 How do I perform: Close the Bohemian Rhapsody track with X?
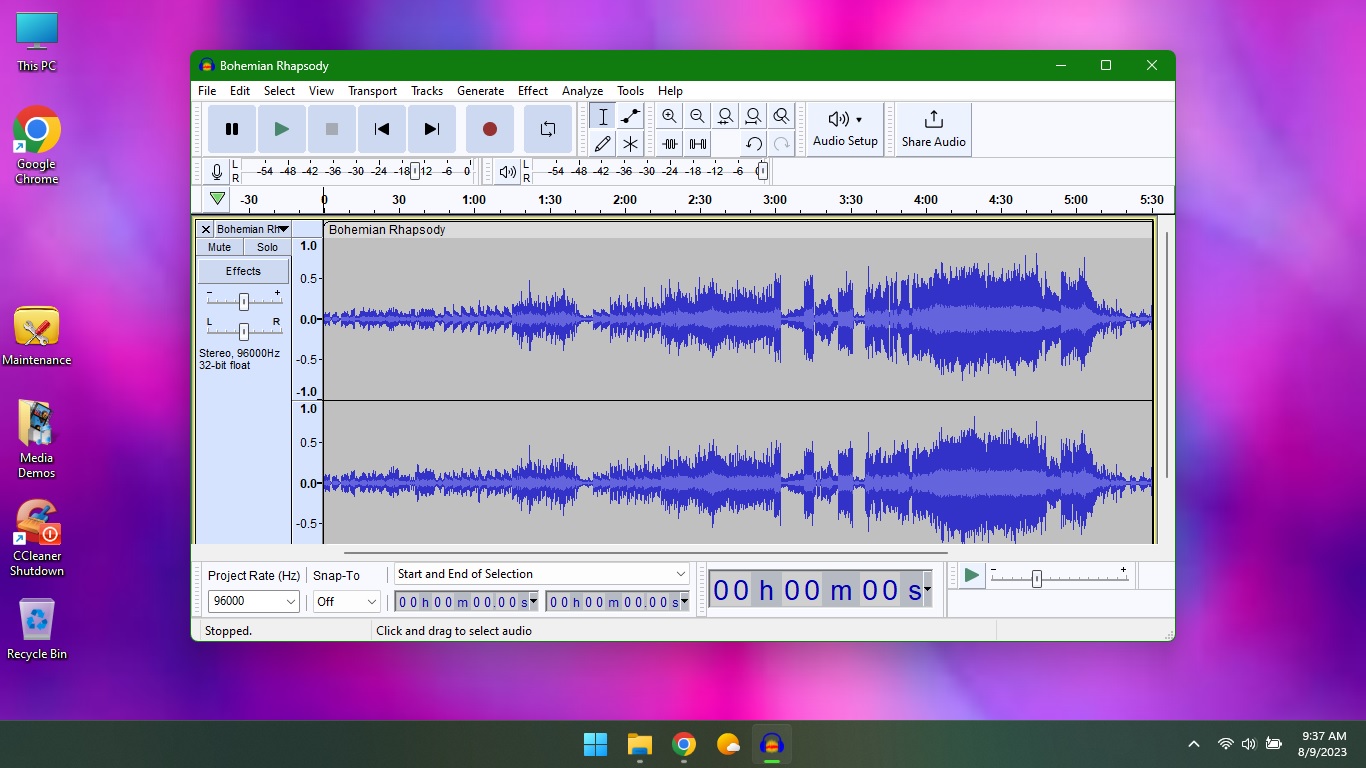(206, 229)
